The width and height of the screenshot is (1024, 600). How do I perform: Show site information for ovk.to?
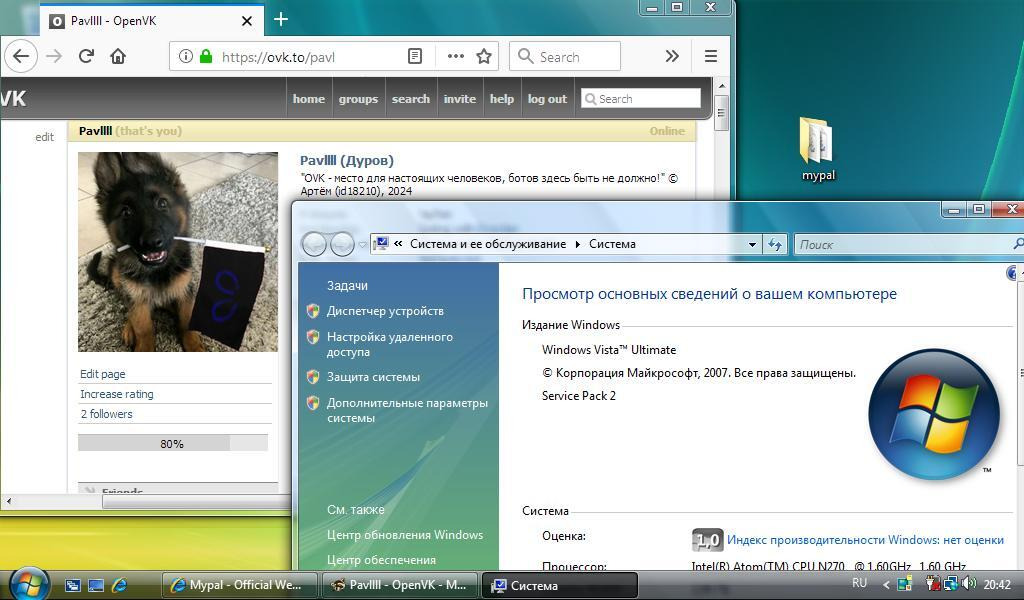(185, 56)
